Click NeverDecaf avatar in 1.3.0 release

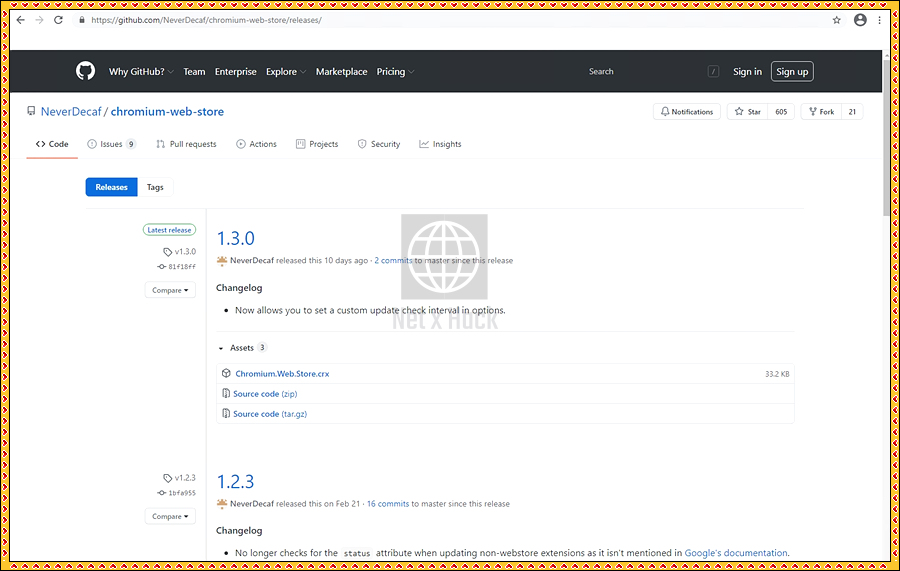click(222, 261)
